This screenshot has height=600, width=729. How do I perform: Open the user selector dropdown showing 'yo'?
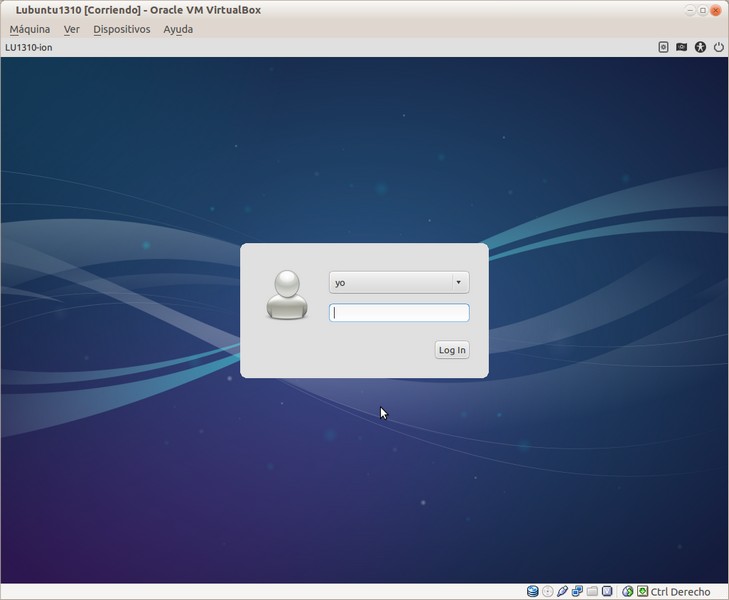pos(399,283)
